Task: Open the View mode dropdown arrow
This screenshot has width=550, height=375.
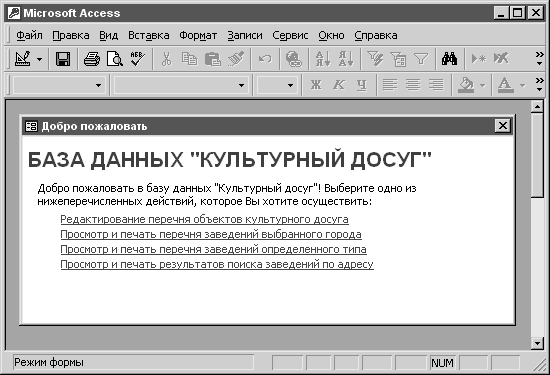Action: coord(40,59)
